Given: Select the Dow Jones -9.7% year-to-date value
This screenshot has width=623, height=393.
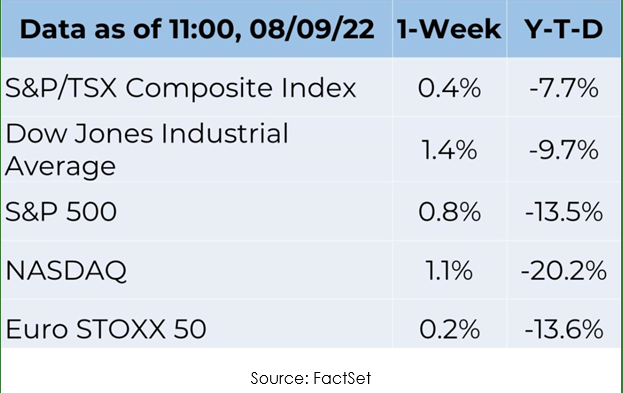Looking at the screenshot, I should point(564,150).
